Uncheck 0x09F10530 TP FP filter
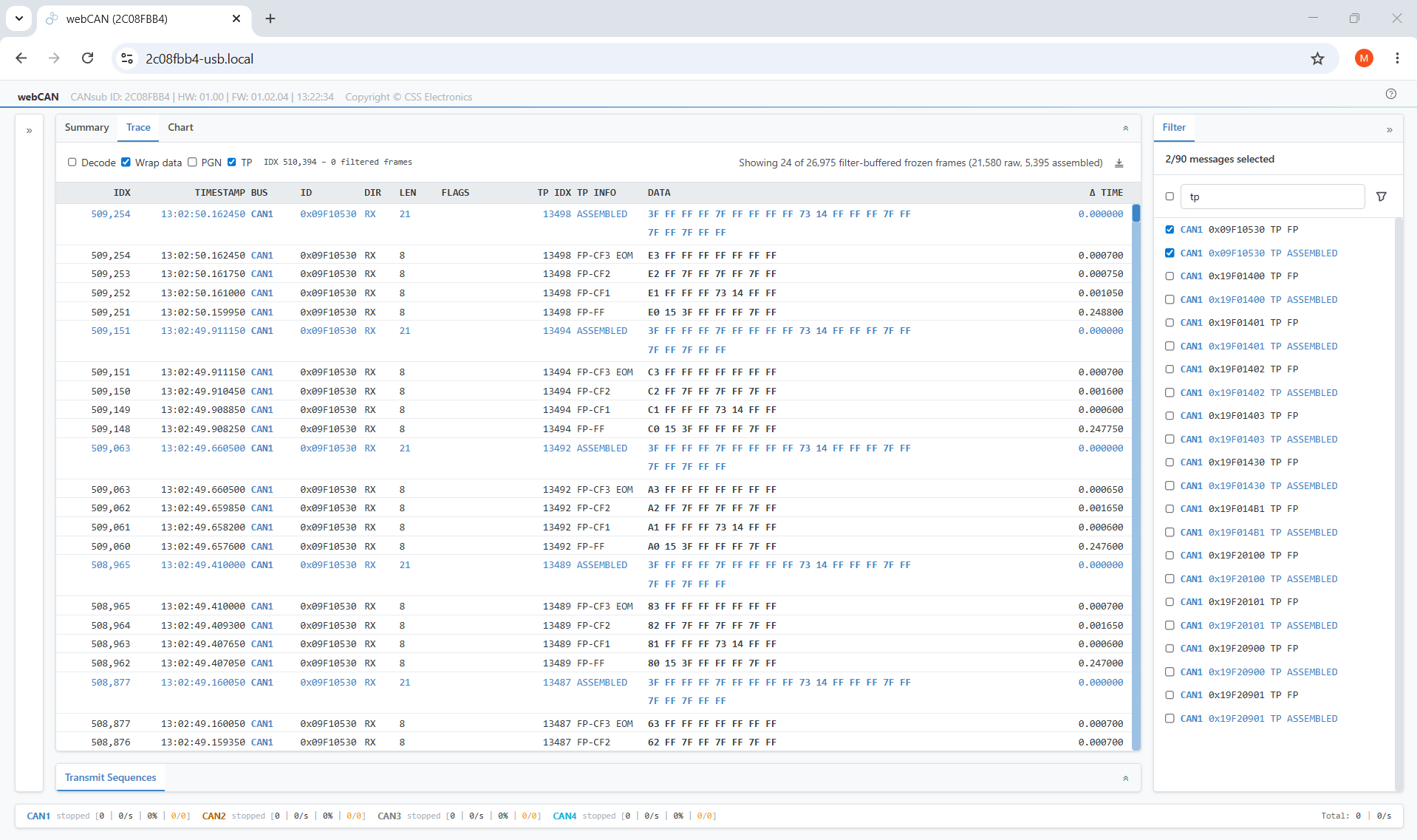 [x=1170, y=230]
